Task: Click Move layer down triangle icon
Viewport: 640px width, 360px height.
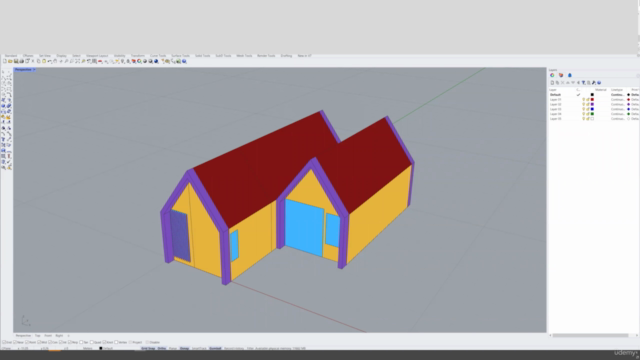Action: (573, 82)
